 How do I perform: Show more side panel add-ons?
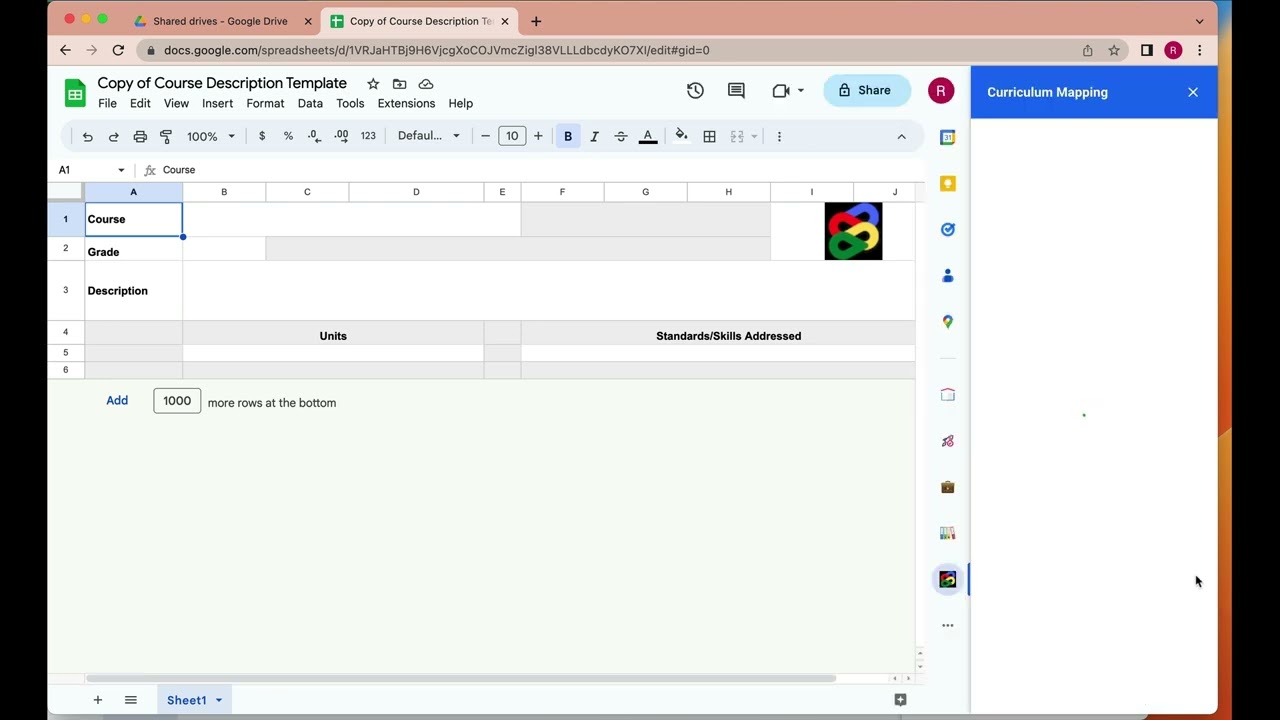tap(948, 626)
